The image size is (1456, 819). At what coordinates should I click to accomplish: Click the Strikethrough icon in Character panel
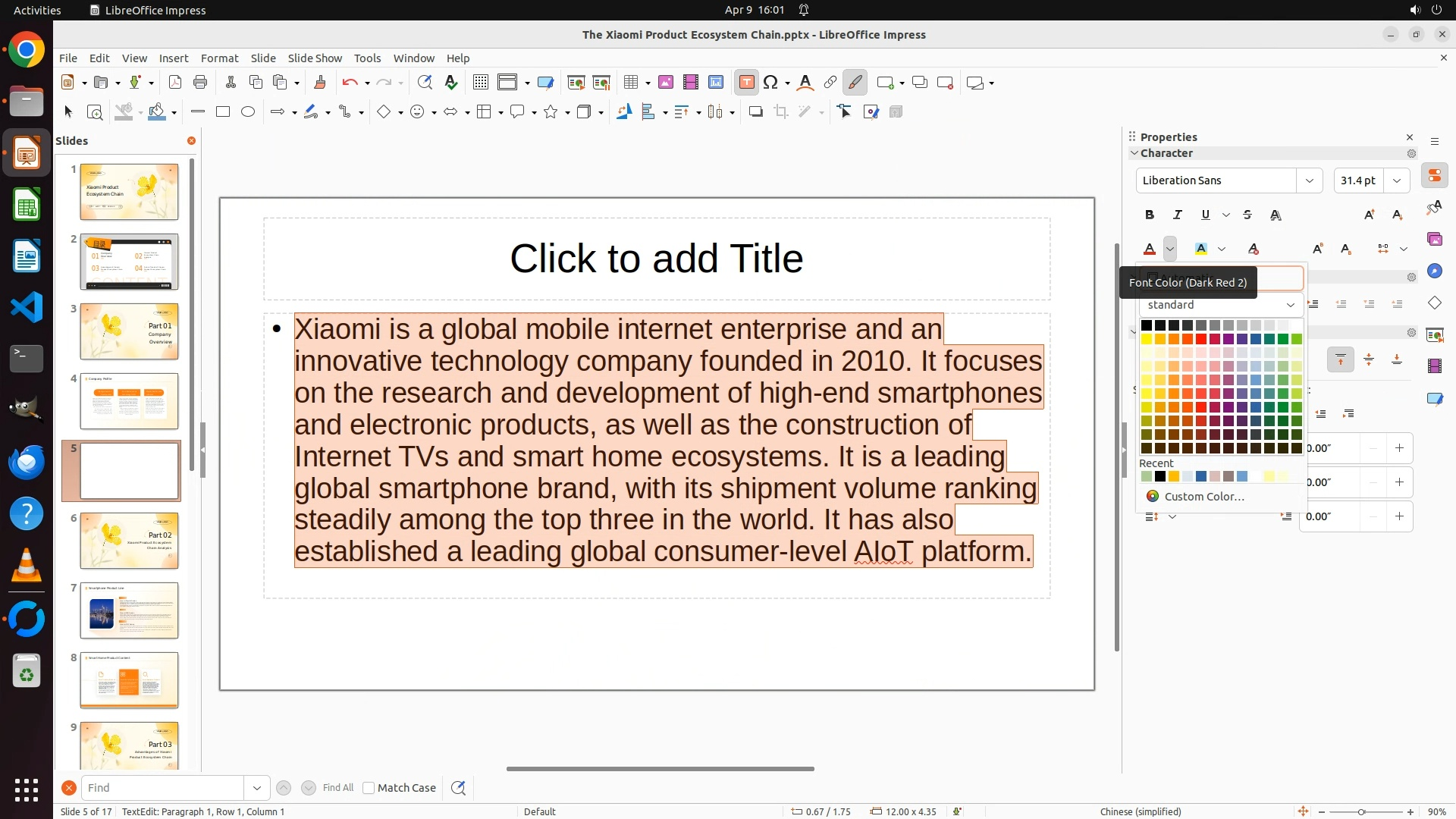(1247, 215)
